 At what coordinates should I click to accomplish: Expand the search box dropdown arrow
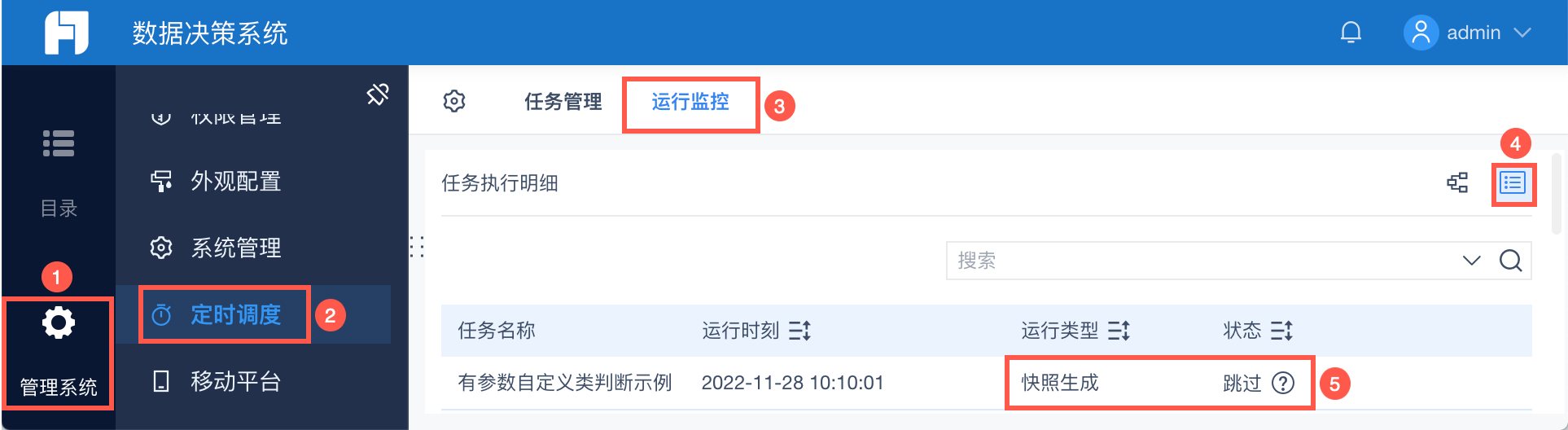[x=1471, y=261]
